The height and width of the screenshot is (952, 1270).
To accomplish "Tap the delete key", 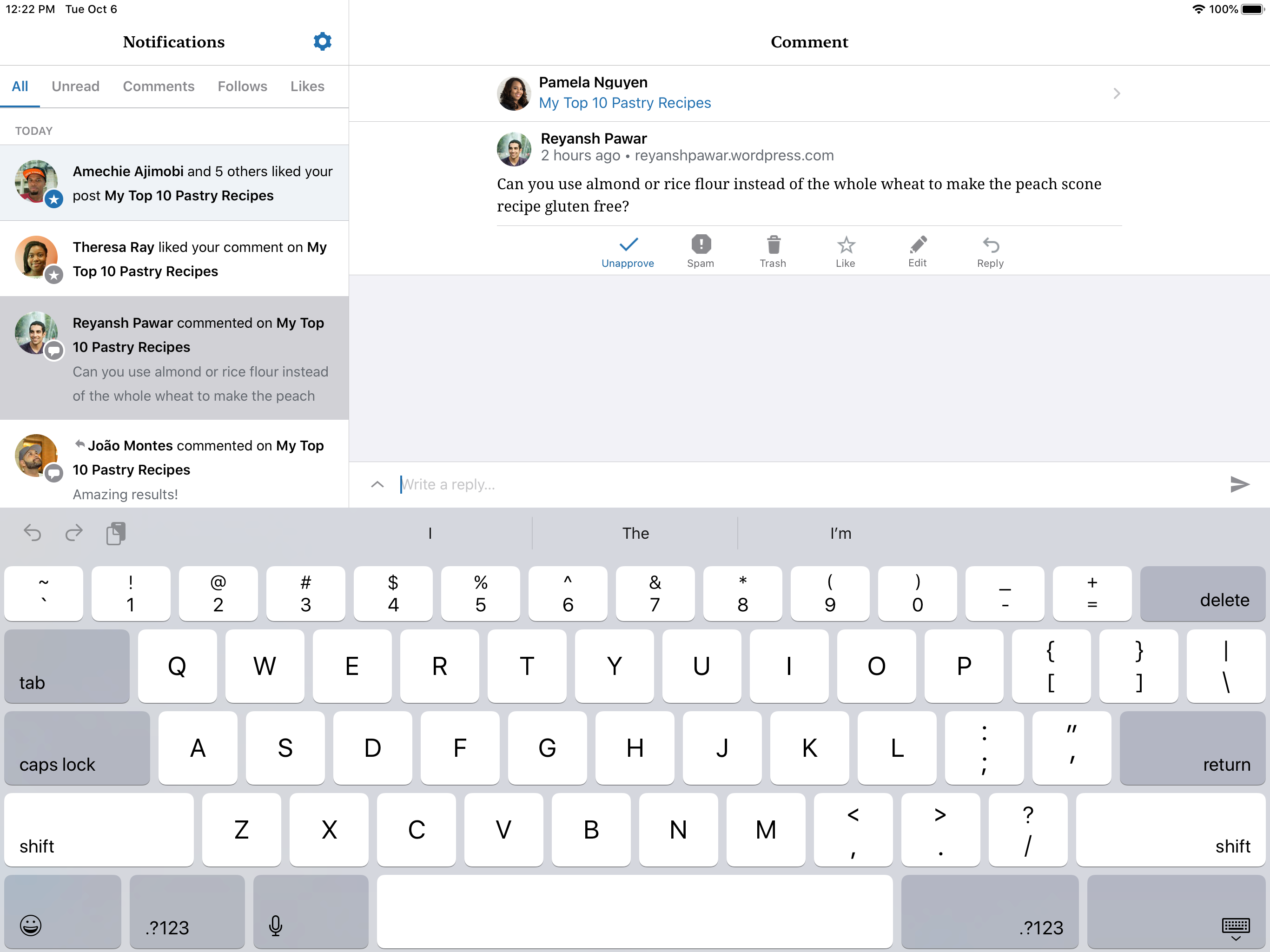I will click(x=1203, y=593).
